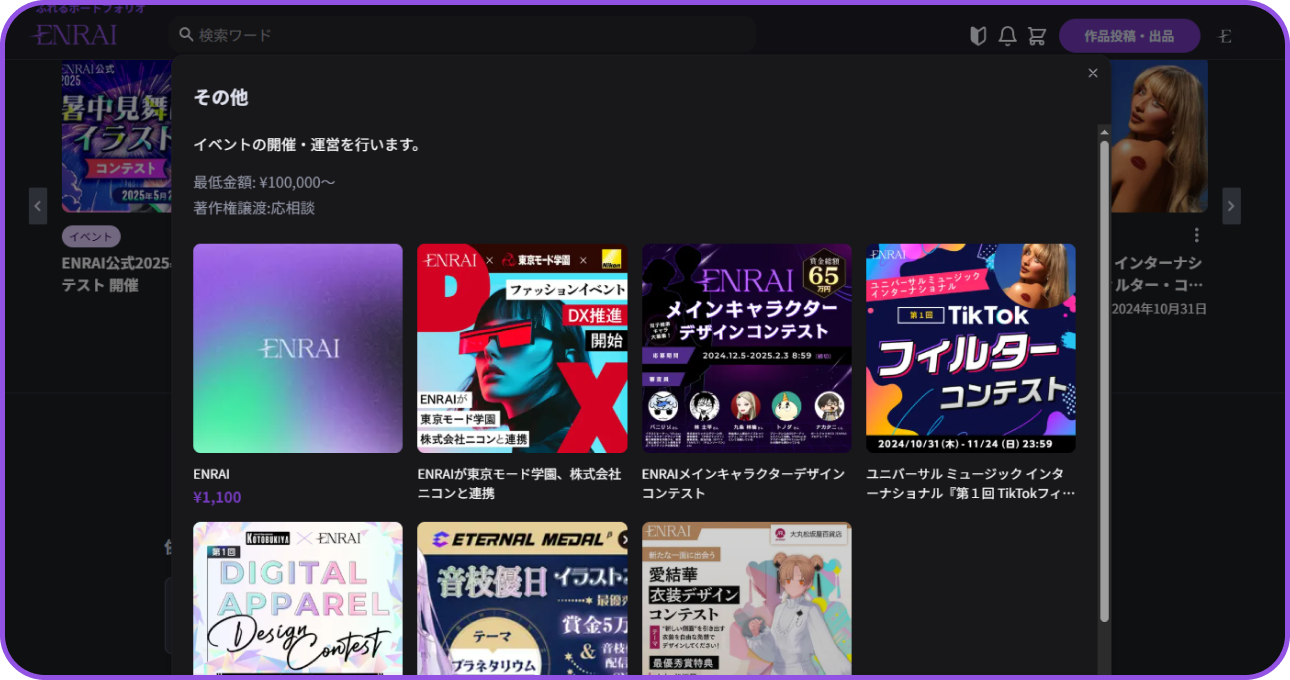Click 最低金額: ¥100,000〜 text
This screenshot has height=680, width=1290.
tap(264, 182)
